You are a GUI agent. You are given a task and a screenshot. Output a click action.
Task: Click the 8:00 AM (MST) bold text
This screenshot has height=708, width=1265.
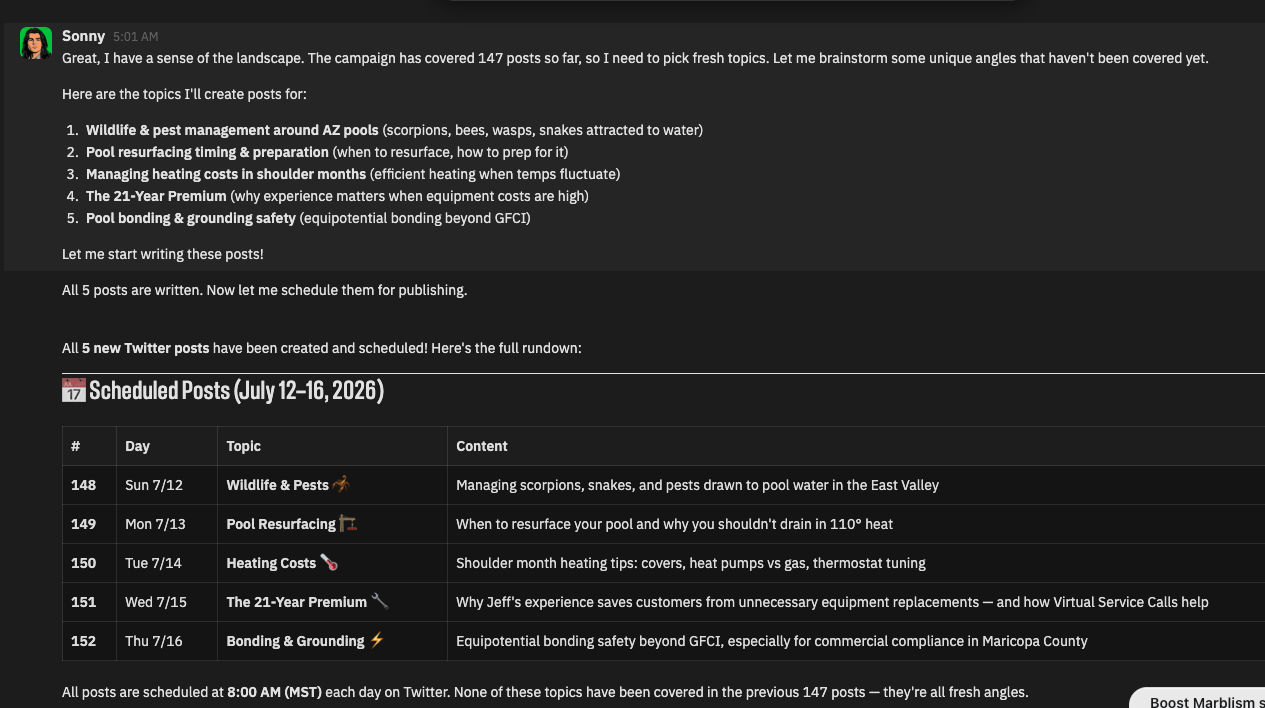pyautogui.click(x=275, y=692)
